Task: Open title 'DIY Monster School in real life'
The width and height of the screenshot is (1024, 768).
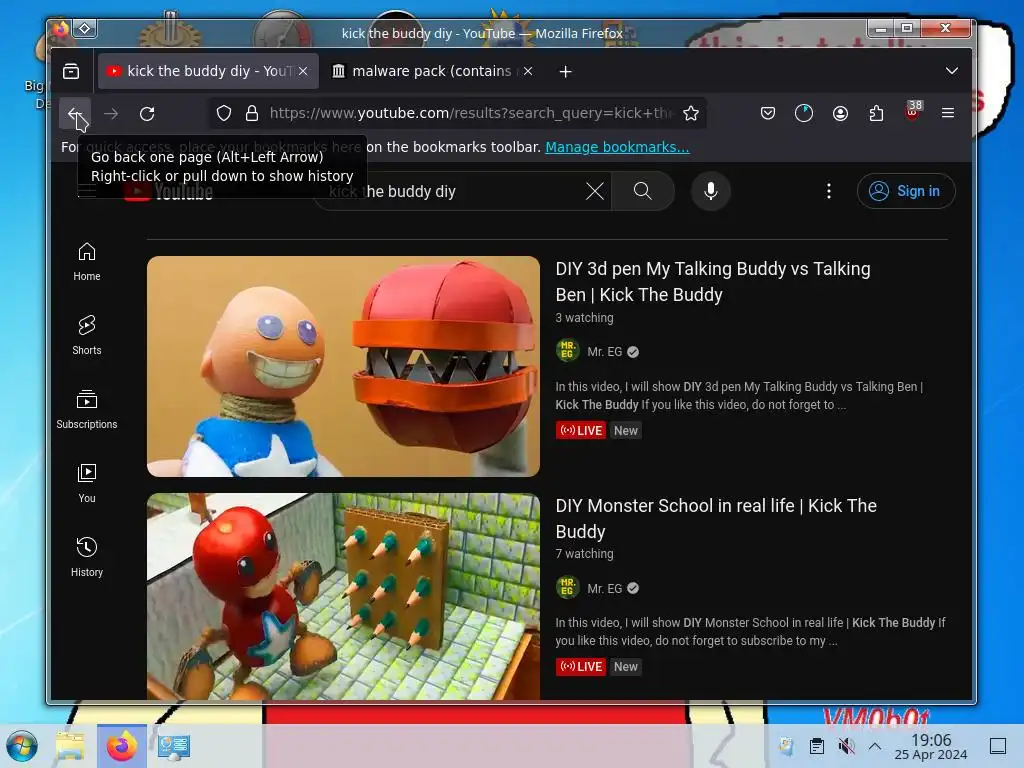Action: pyautogui.click(x=716, y=519)
